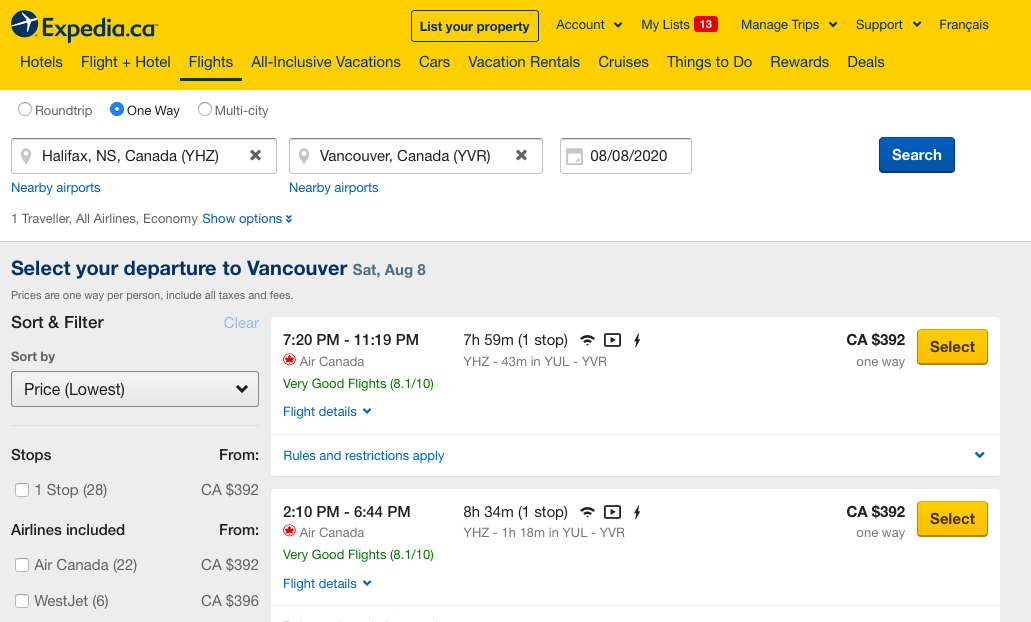The height and width of the screenshot is (622, 1031).
Task: Click WiFi icon on 7:20 PM flight
Action: pyautogui.click(x=587, y=340)
